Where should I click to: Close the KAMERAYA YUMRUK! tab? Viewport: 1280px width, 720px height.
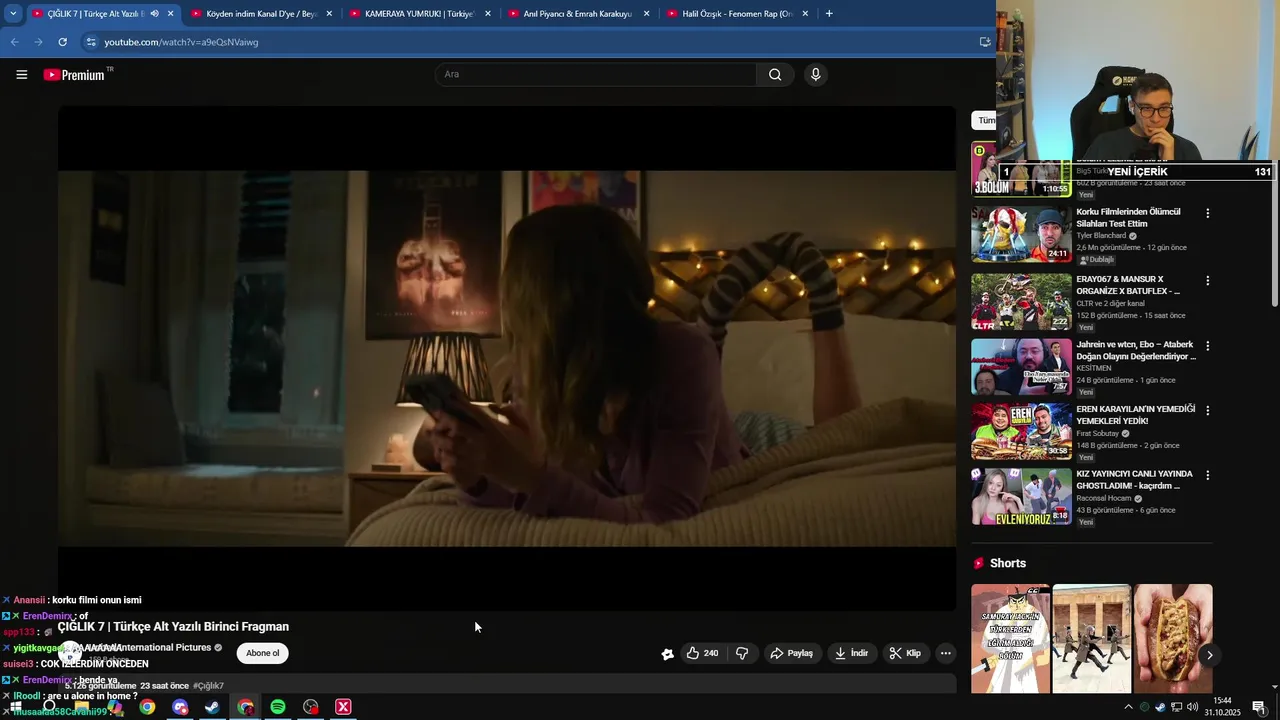487,14
